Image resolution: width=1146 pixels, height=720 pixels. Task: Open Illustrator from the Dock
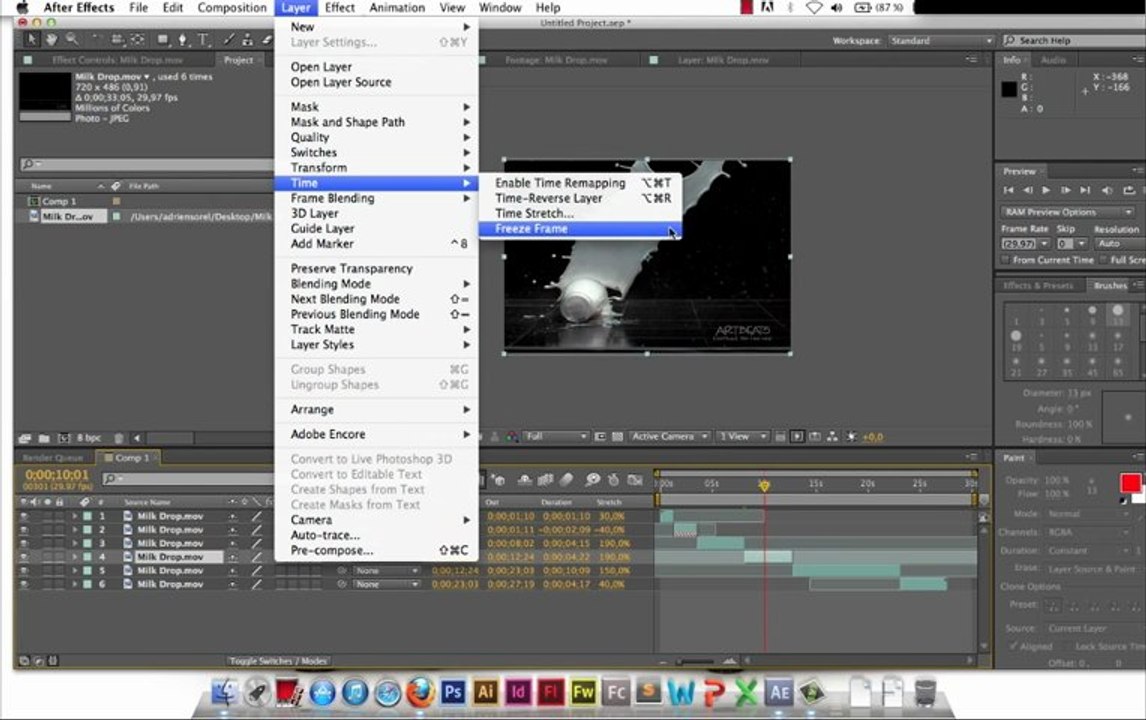coord(485,691)
